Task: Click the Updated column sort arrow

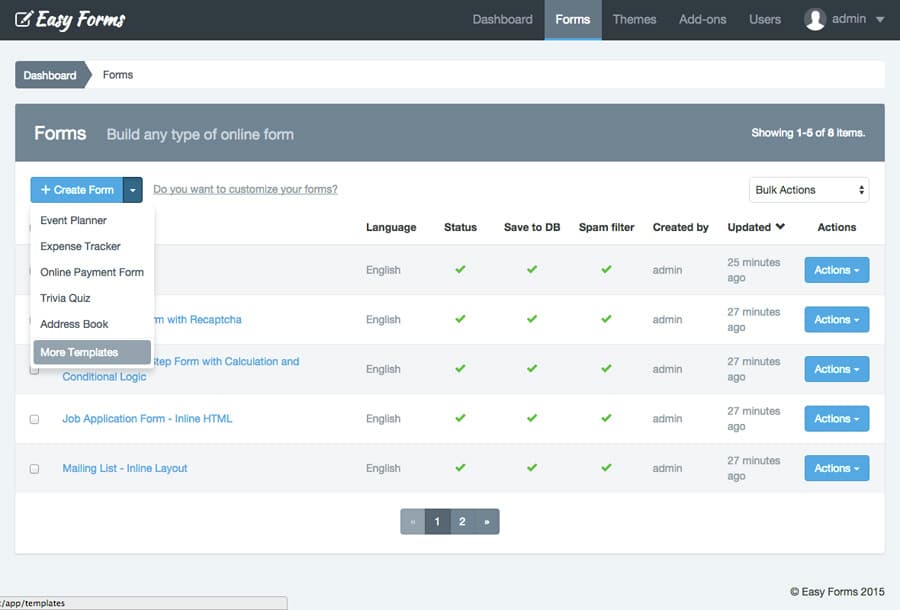Action: 780,227
